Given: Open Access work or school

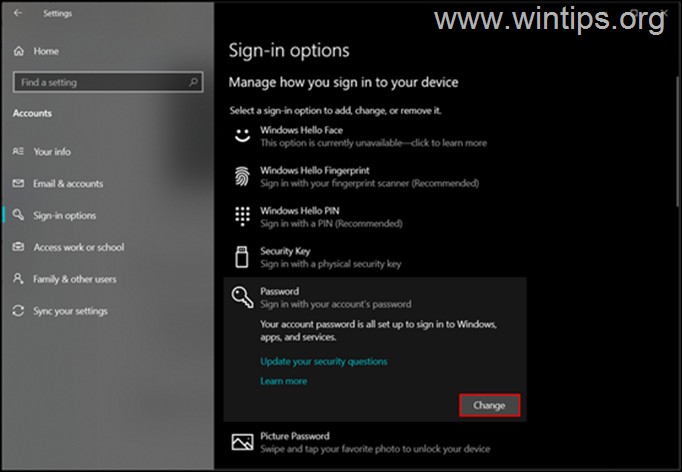Looking at the screenshot, I should click(x=79, y=247).
